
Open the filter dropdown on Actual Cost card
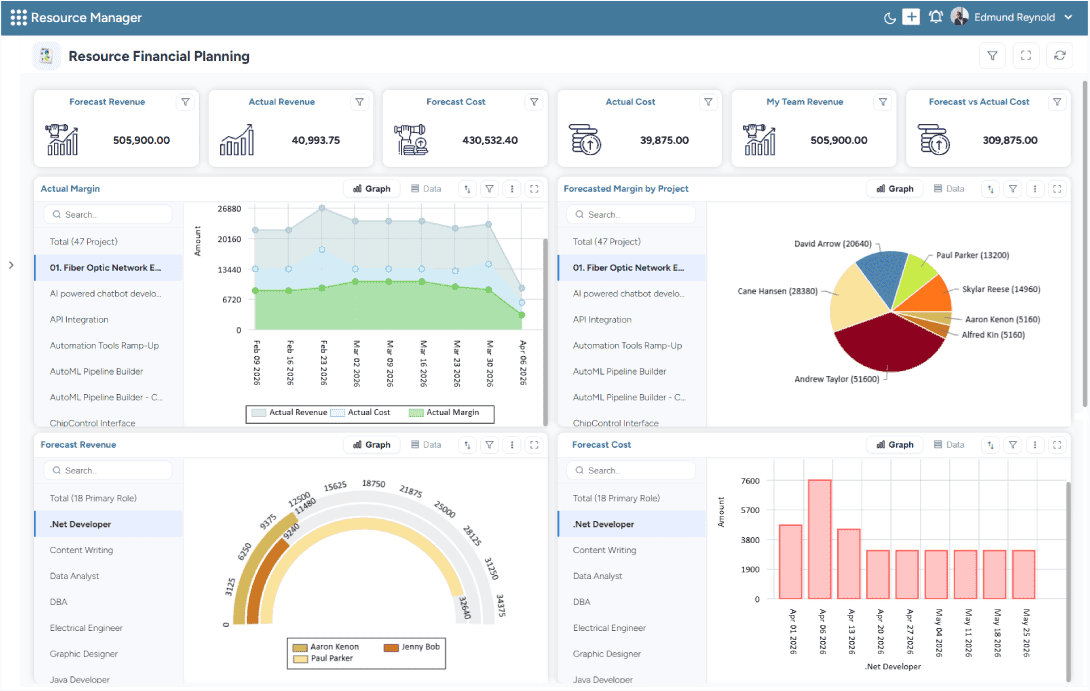[x=708, y=101]
